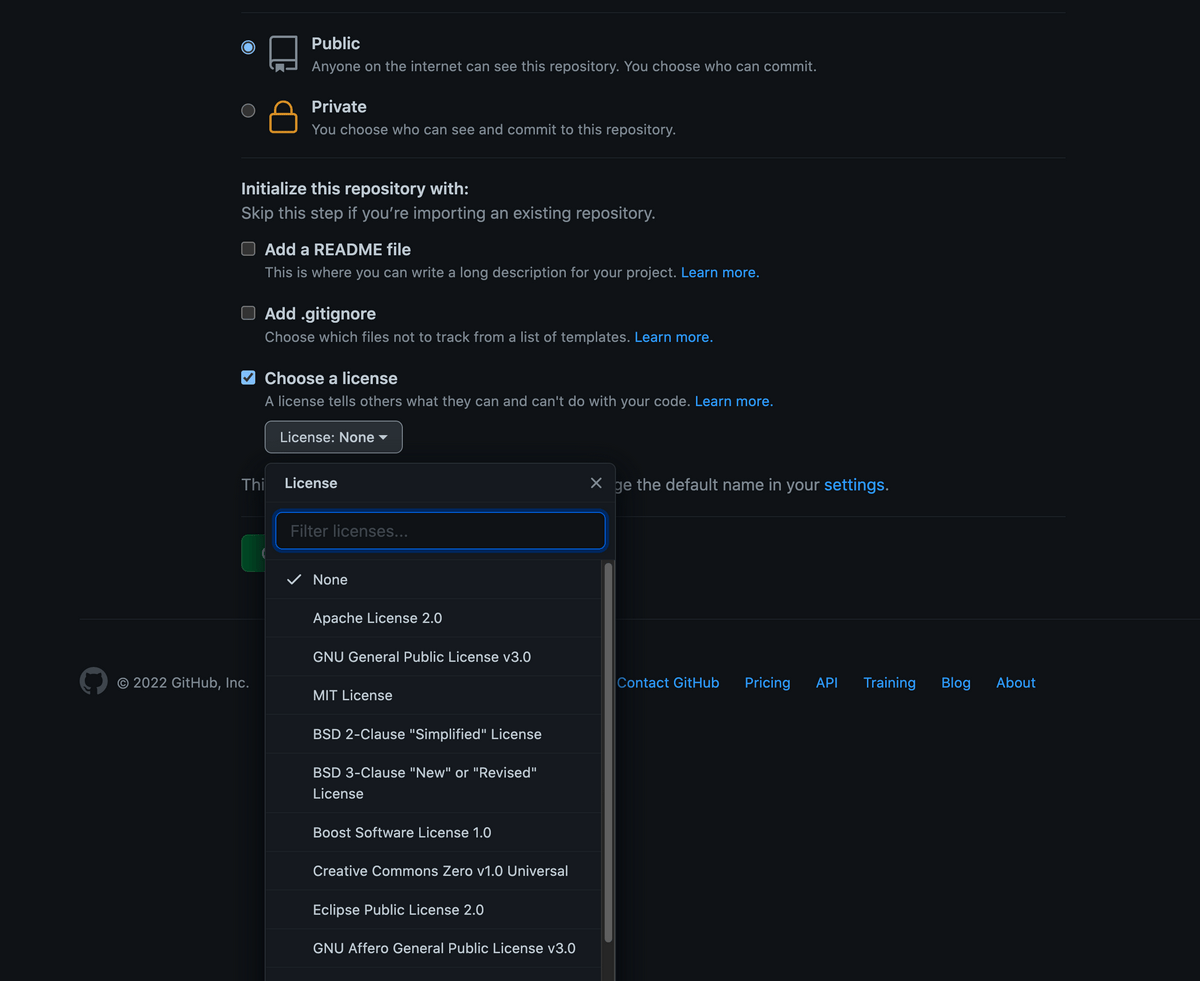This screenshot has height=981, width=1200.
Task: Click the GitHub Octocat logo in footer
Action: [93, 682]
